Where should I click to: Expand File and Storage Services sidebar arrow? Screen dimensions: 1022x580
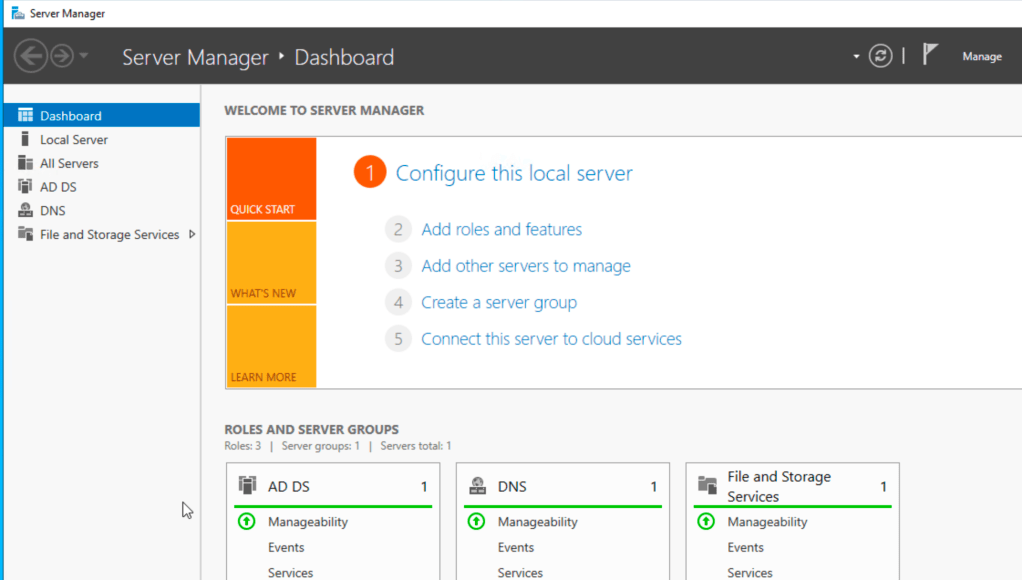click(x=192, y=234)
